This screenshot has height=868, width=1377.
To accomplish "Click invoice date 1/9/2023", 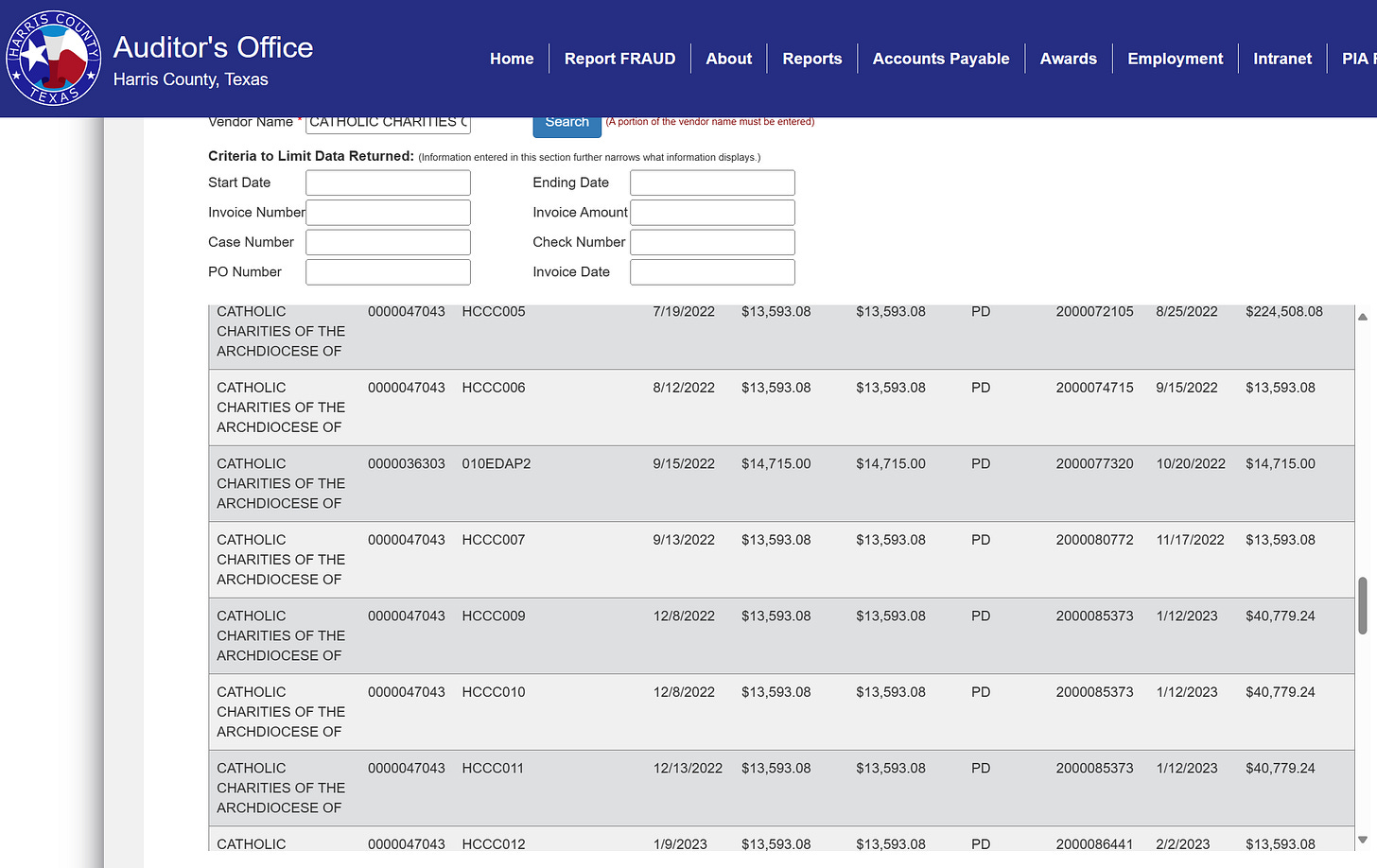I will [x=680, y=844].
